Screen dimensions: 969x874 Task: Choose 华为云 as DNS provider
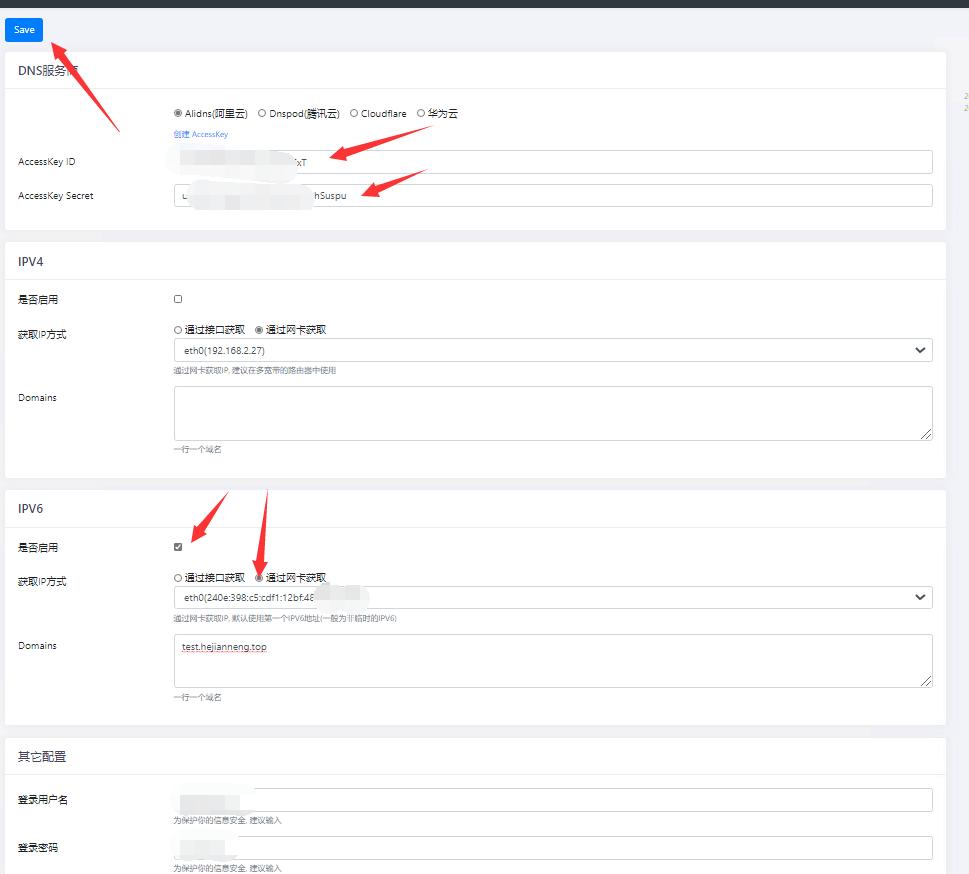(x=421, y=113)
